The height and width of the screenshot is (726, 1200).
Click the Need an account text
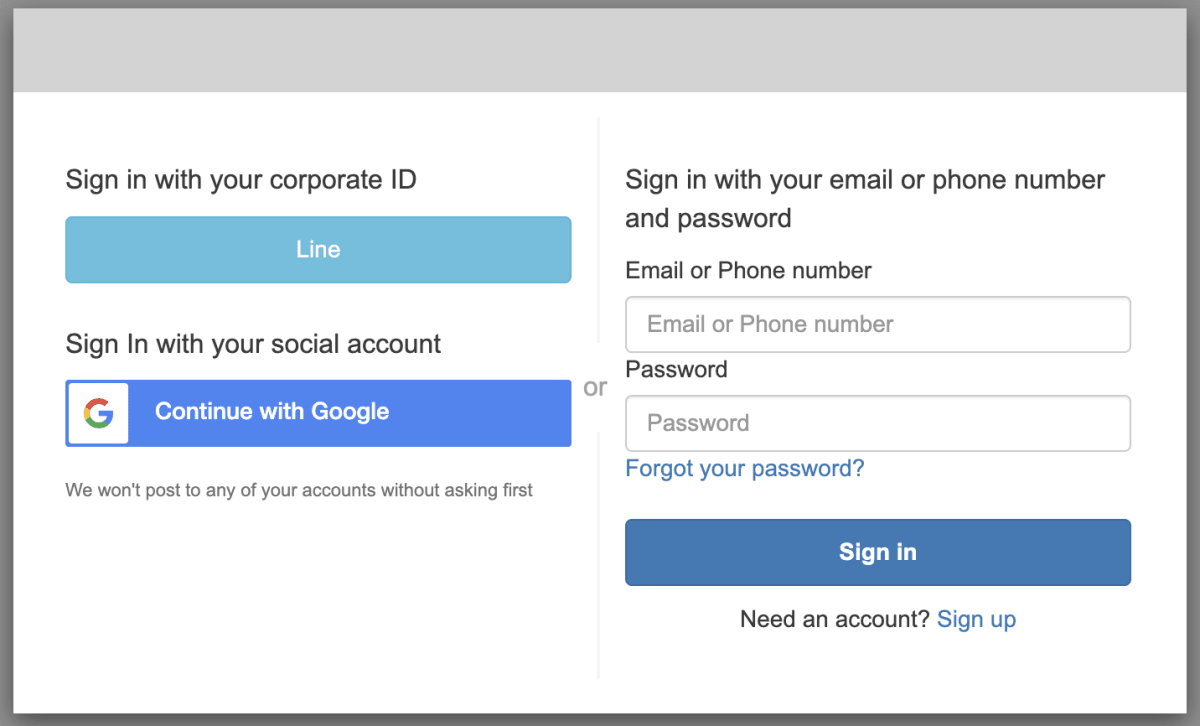tap(835, 619)
